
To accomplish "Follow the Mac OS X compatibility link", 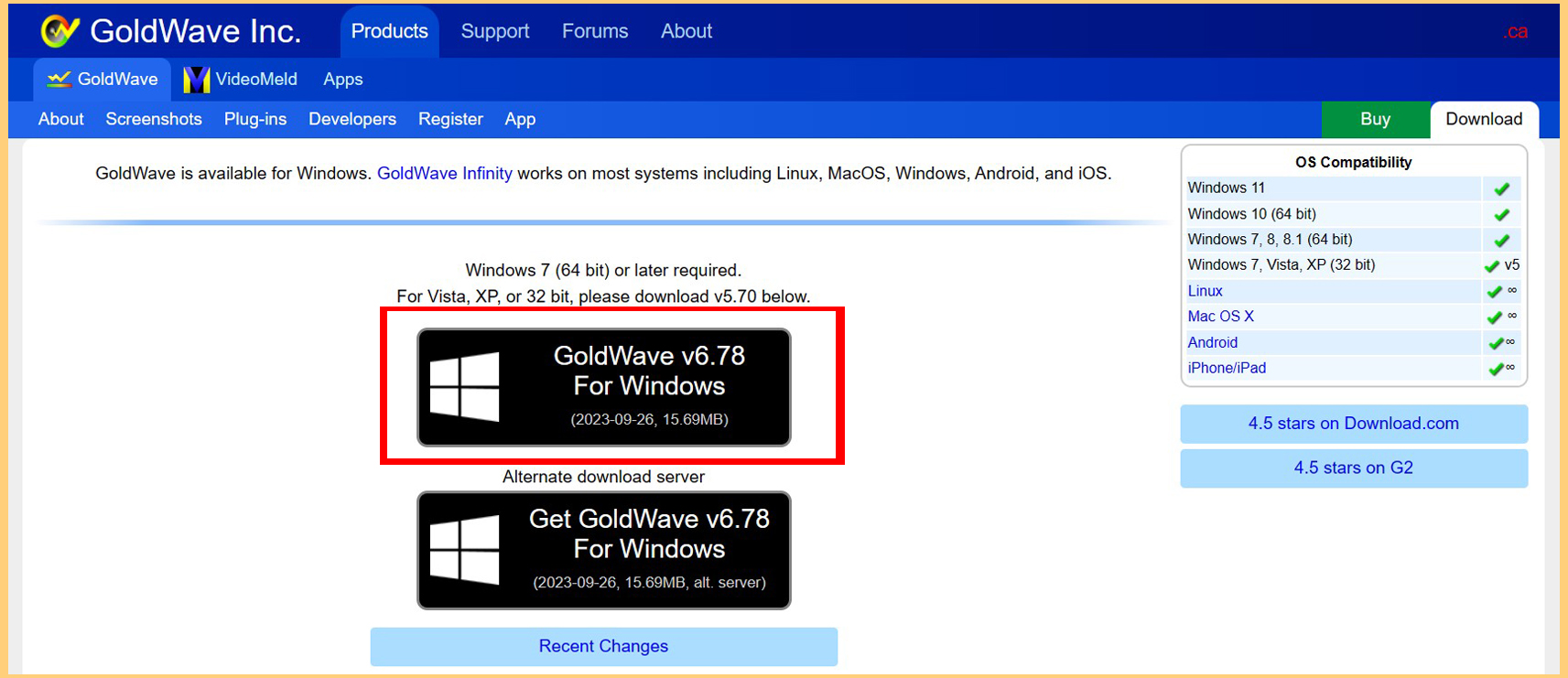I will click(x=1221, y=317).
